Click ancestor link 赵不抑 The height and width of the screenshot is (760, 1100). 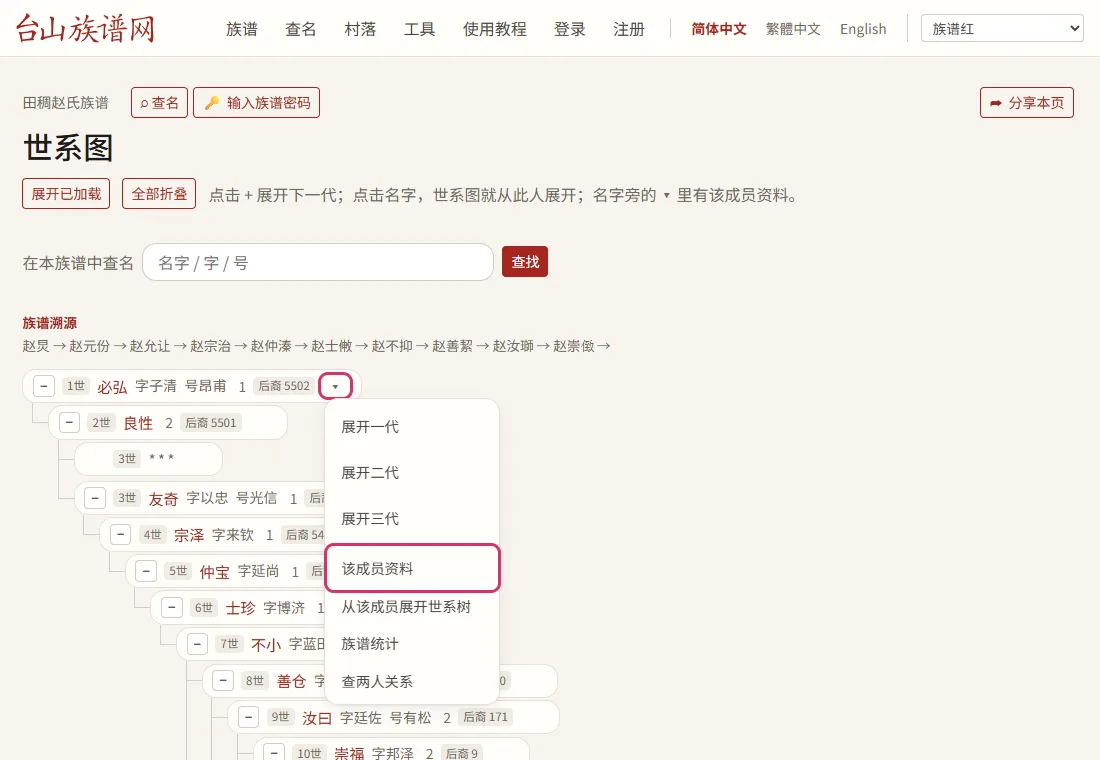tap(392, 346)
